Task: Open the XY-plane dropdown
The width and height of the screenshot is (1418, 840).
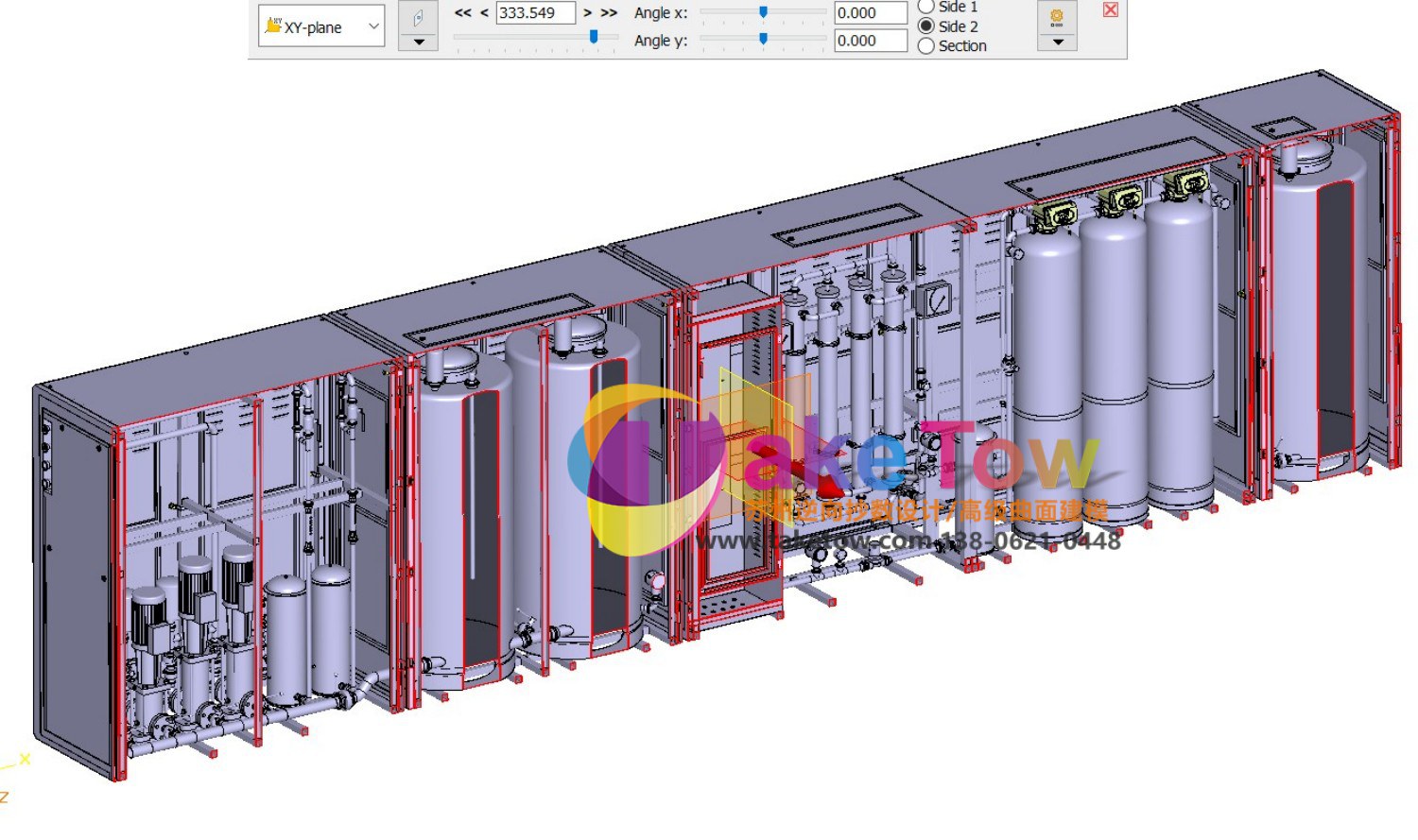Action: pyautogui.click(x=321, y=26)
